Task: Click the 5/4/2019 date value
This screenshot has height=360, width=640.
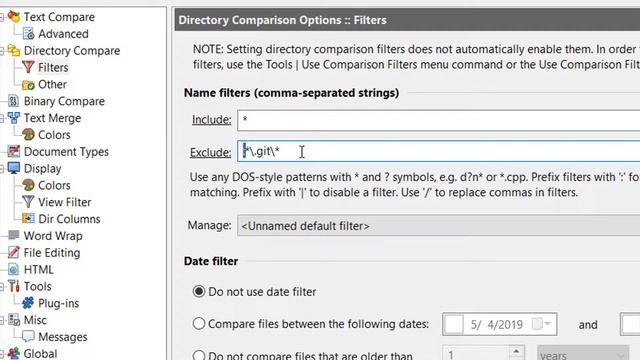Action: point(497,324)
